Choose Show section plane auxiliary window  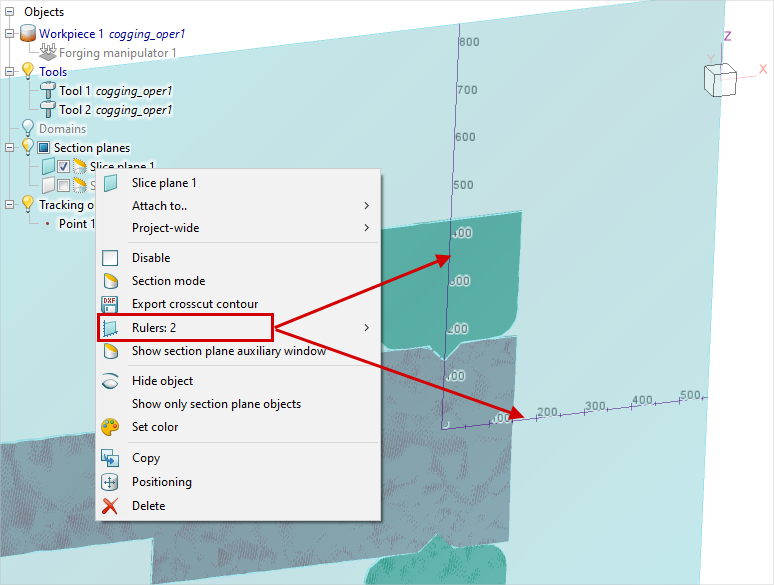click(x=228, y=351)
